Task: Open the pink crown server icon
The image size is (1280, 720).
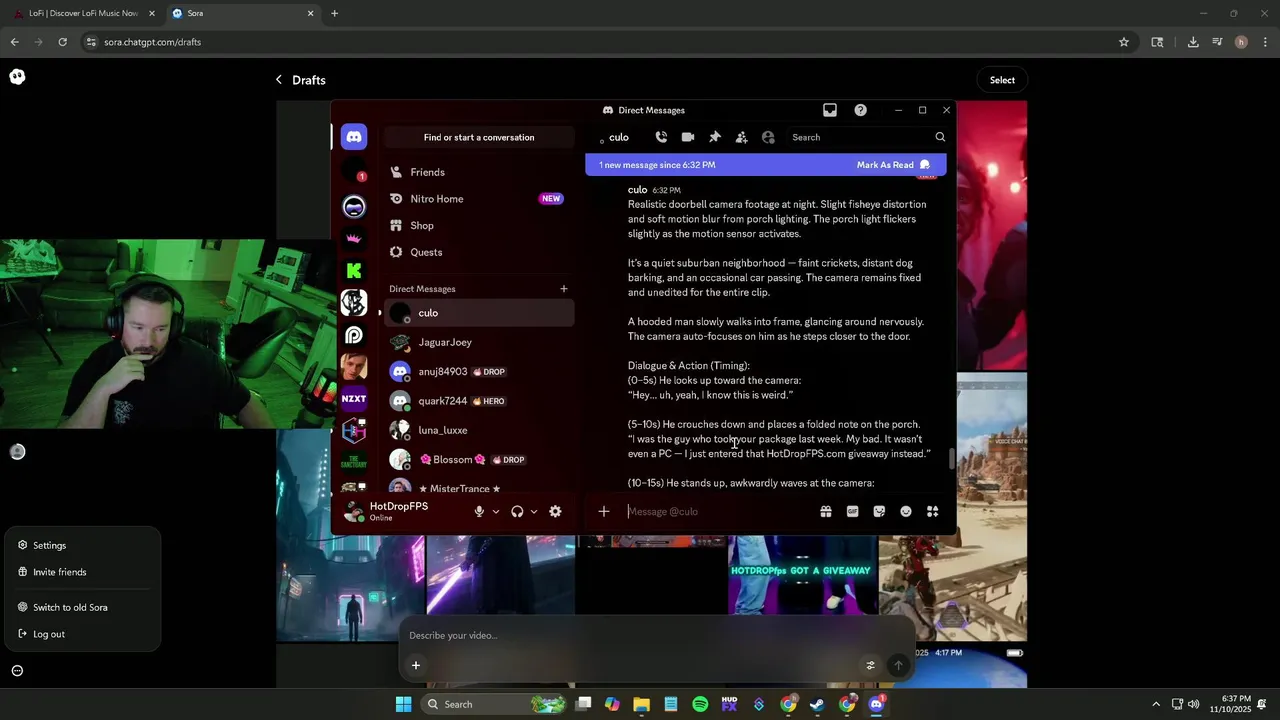Action: (x=354, y=238)
